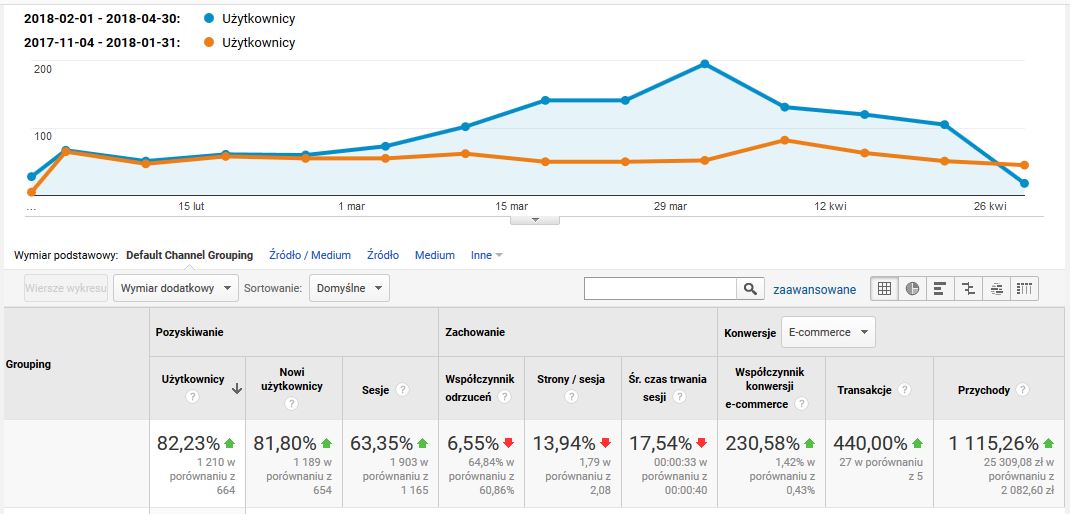Click the Zachowanie group header
Image resolution: width=1070 pixels, height=514 pixels.
(474, 332)
